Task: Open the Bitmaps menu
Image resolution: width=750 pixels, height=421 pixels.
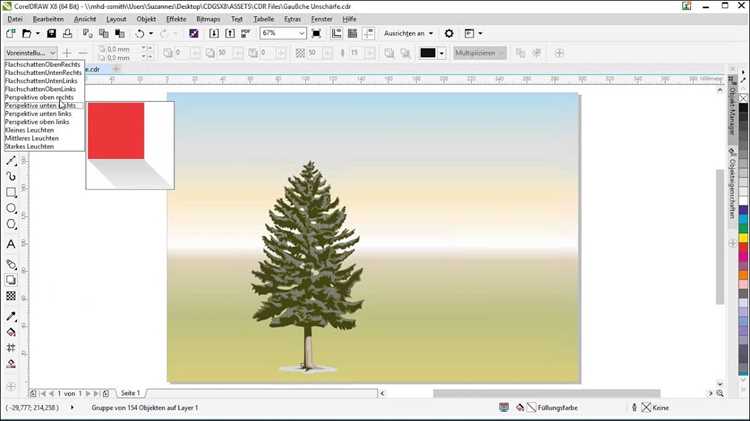Action: click(208, 19)
